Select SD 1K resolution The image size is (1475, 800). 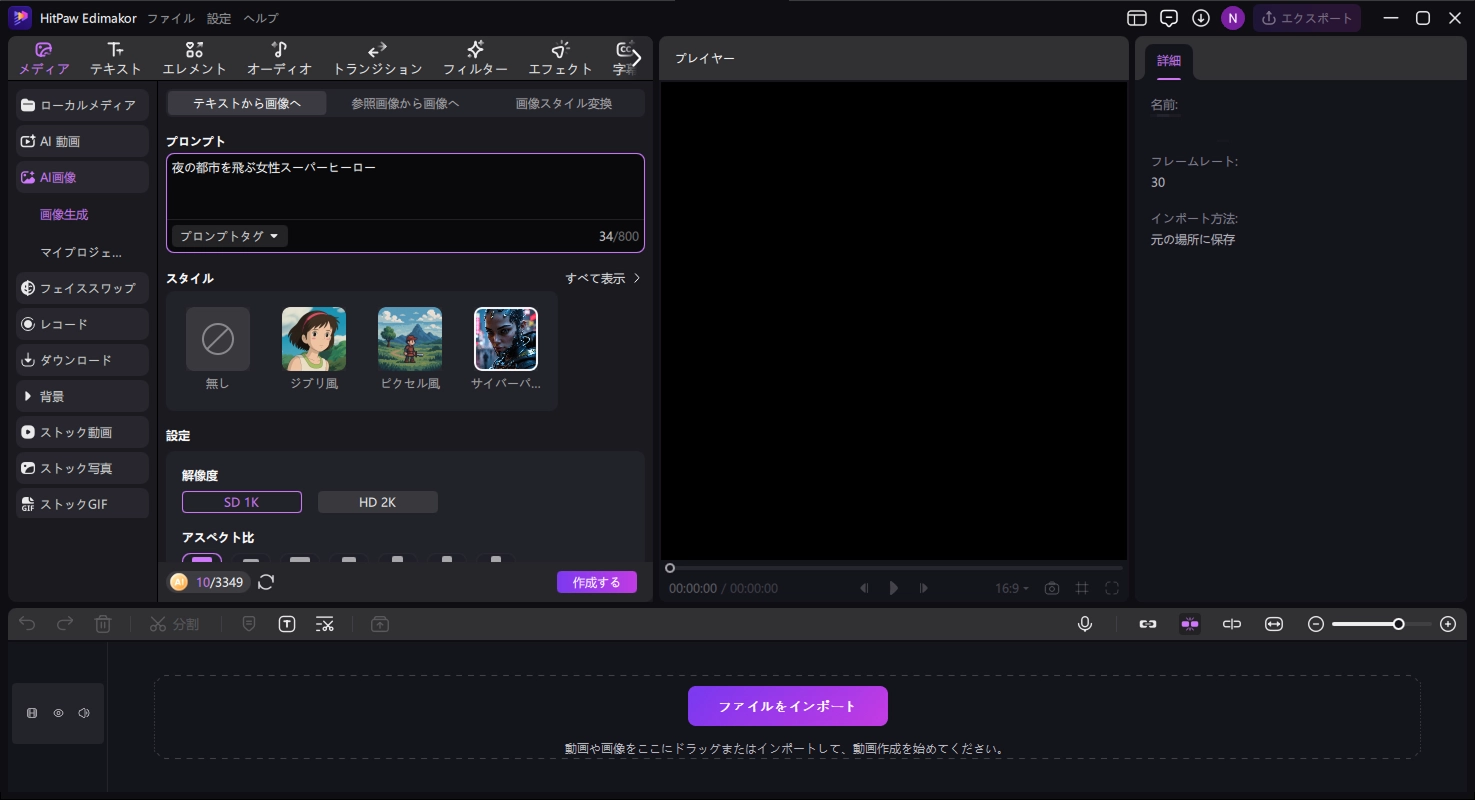pyautogui.click(x=242, y=502)
